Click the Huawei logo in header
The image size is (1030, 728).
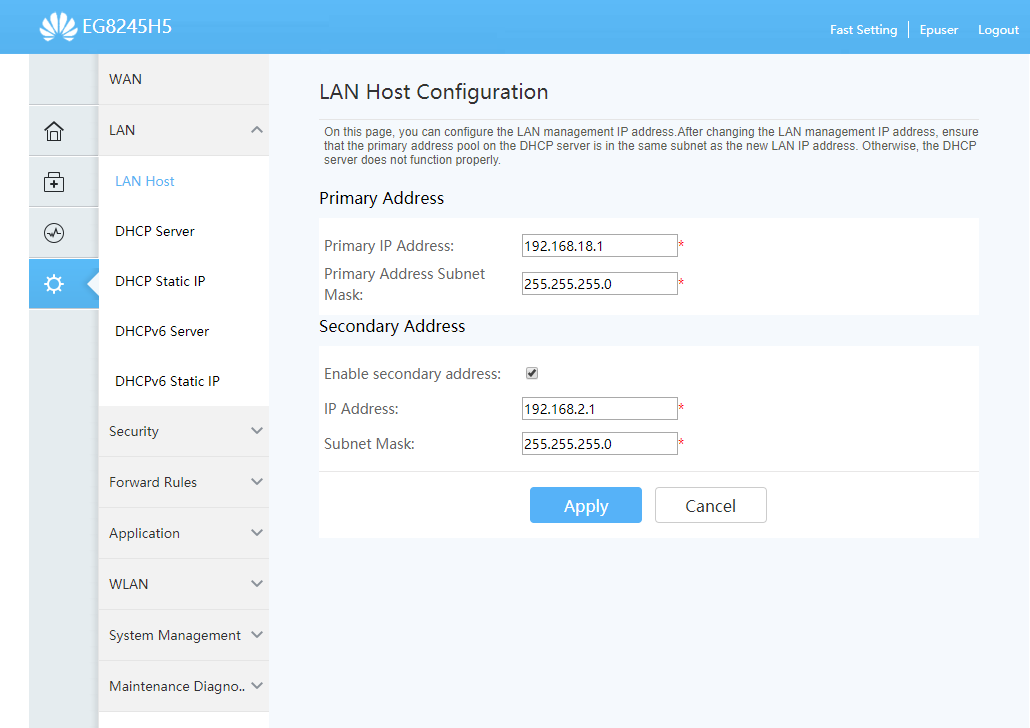coord(58,27)
